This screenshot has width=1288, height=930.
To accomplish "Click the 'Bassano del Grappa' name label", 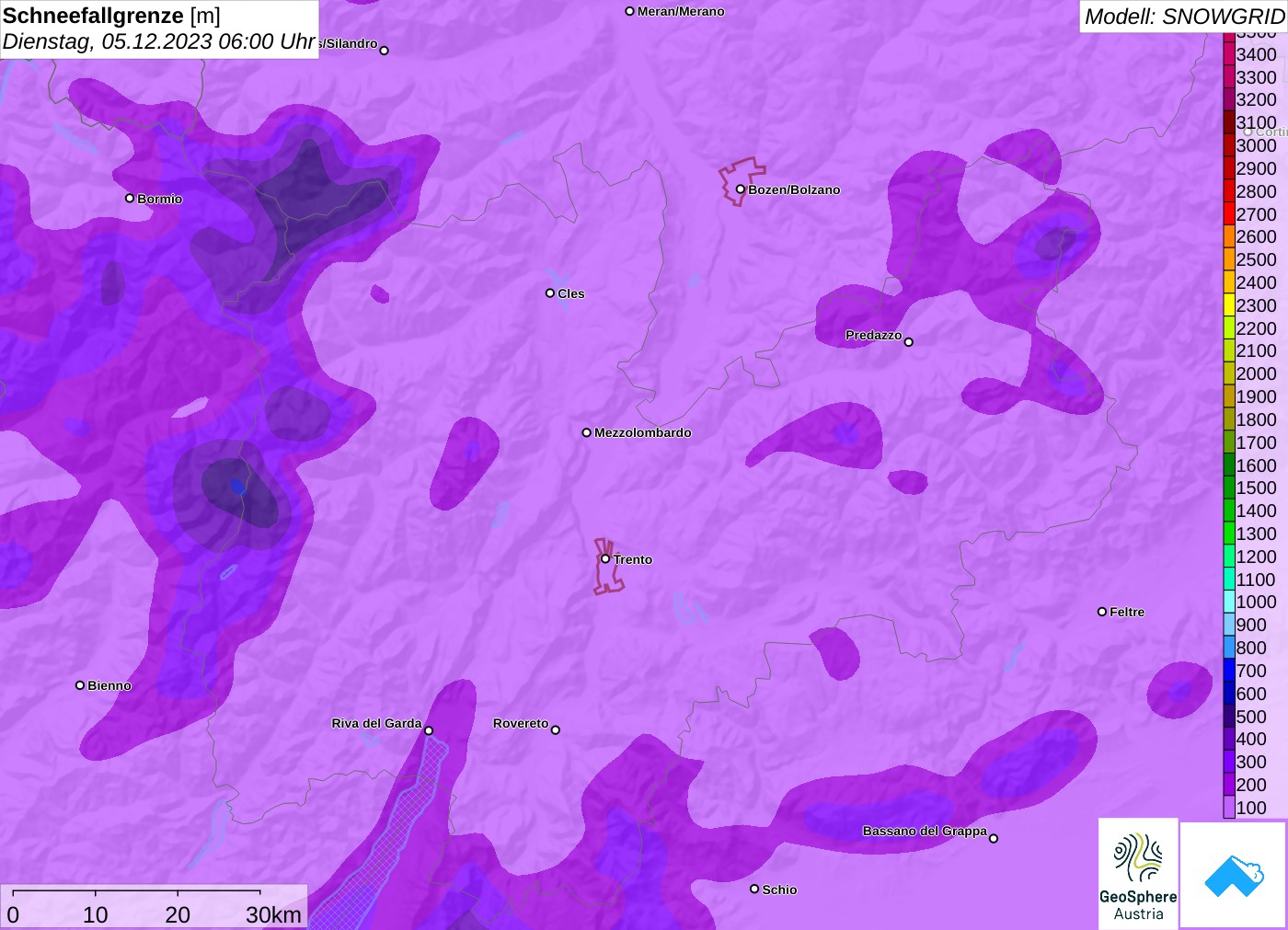I will pyautogui.click(x=925, y=831).
